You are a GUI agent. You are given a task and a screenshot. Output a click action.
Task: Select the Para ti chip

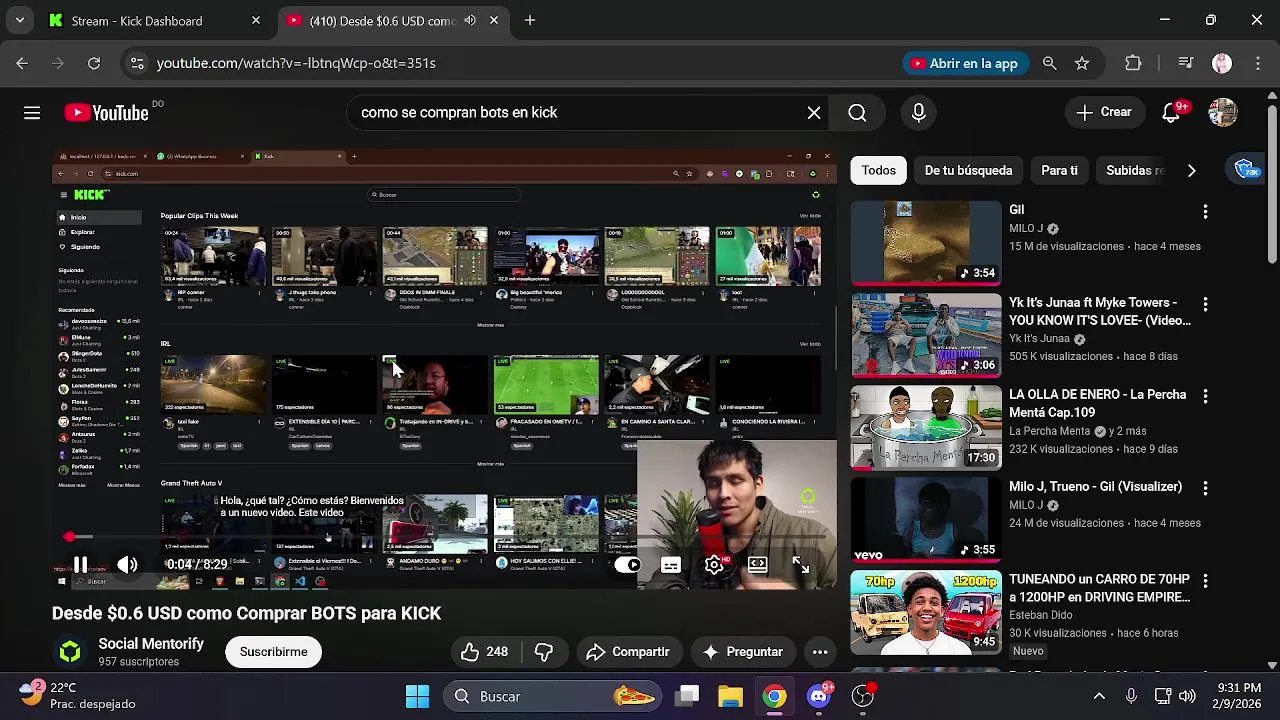pyautogui.click(x=1059, y=170)
